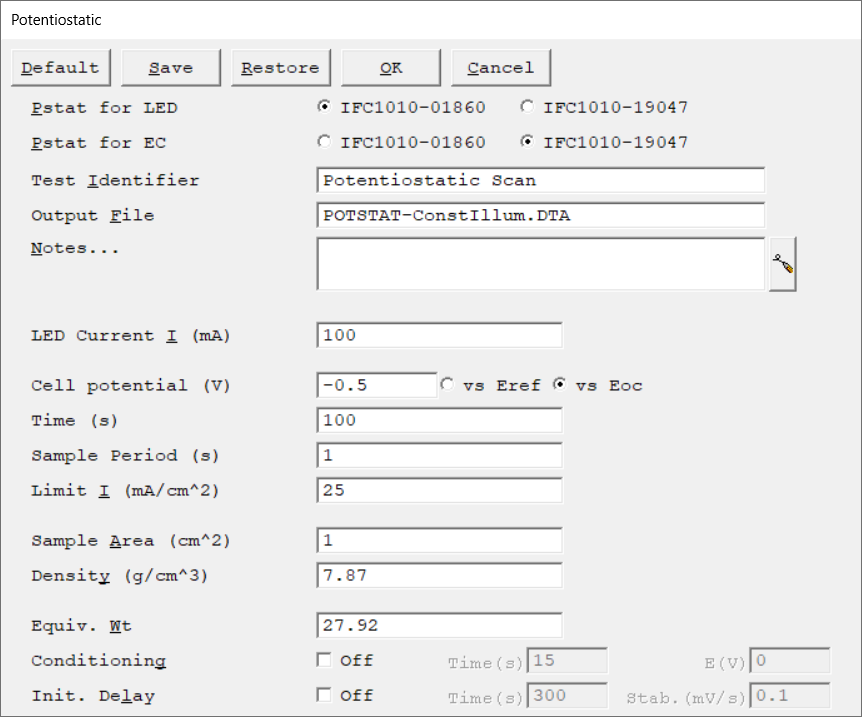Click the Default button
This screenshot has height=717, width=862.
pos(61,68)
